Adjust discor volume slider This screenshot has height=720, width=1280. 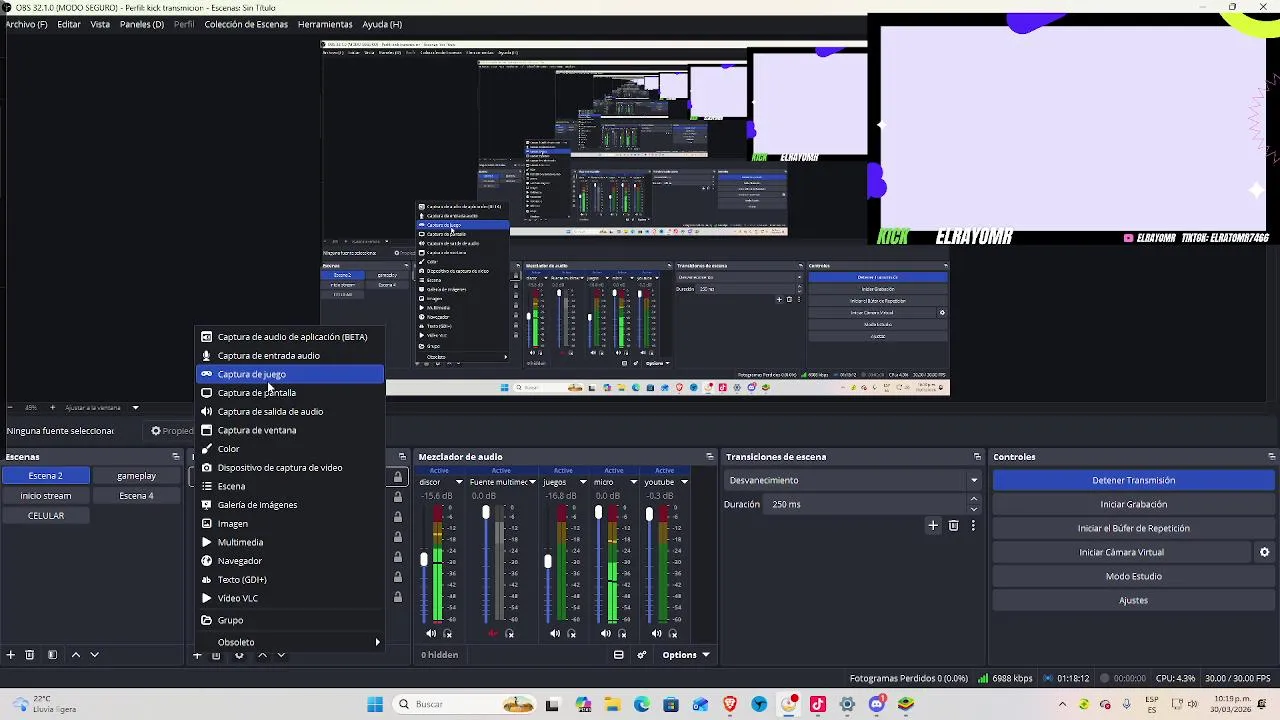point(424,560)
